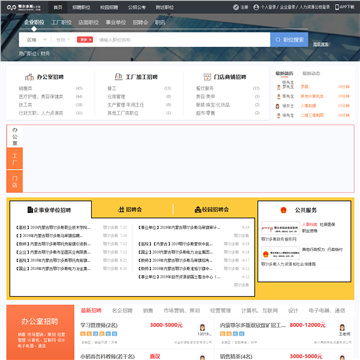
Task: Open the 销售类 category link
Action: pos(25,88)
